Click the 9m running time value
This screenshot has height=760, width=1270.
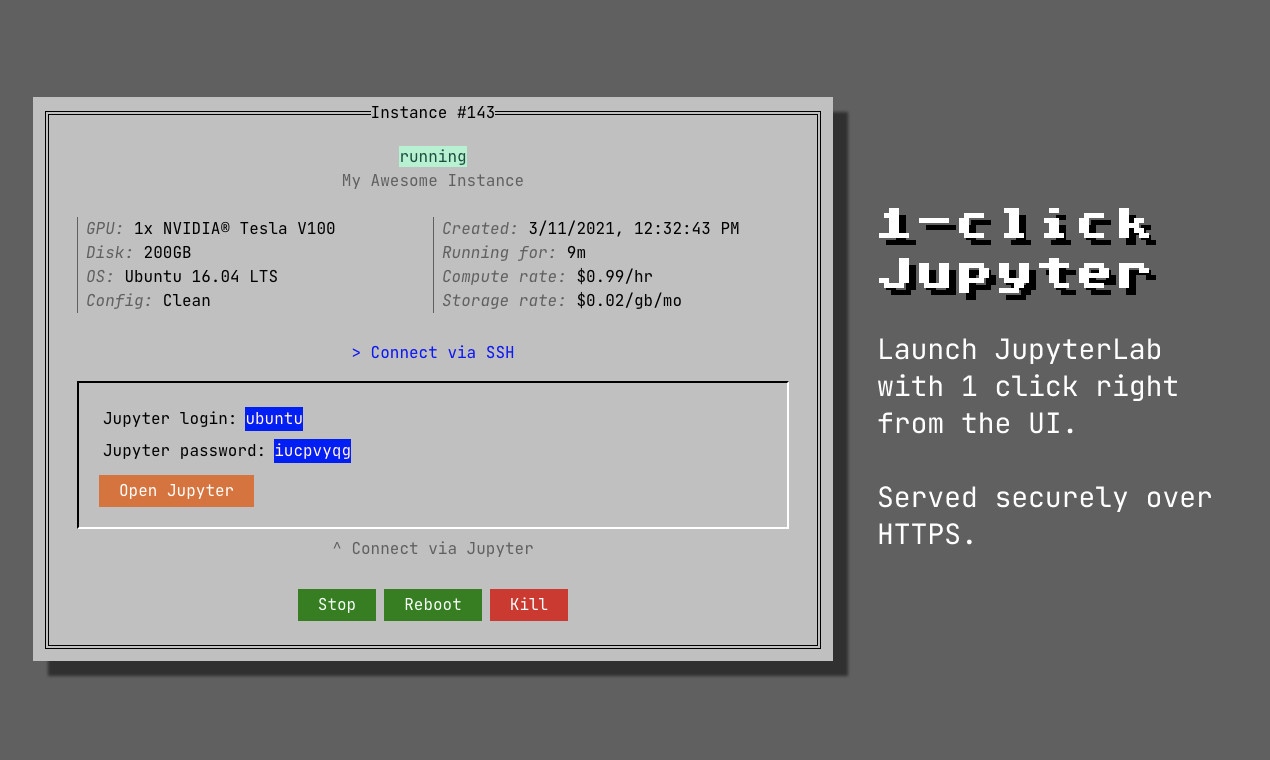[x=574, y=252]
